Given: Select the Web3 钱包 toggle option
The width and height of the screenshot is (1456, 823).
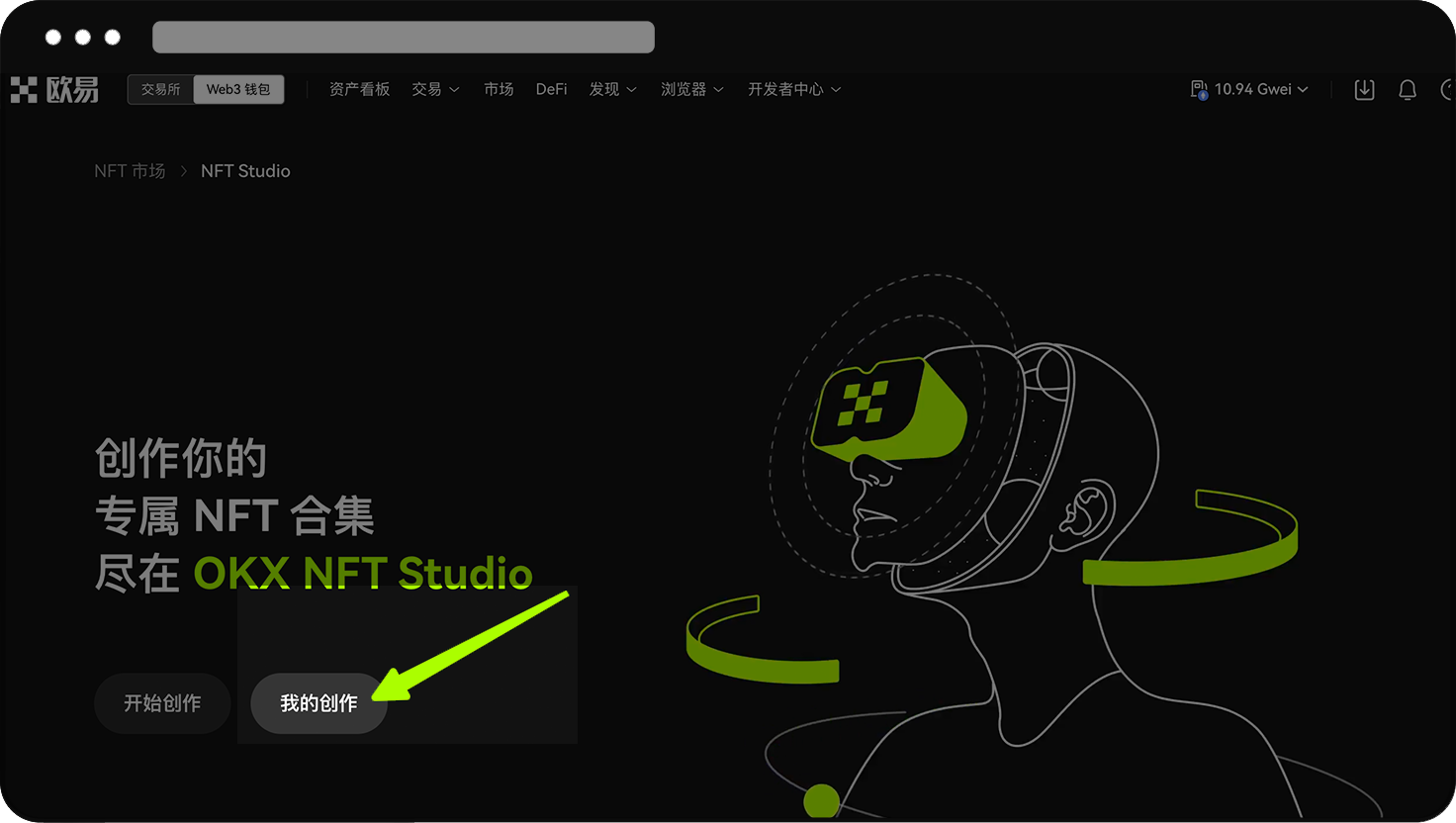Looking at the screenshot, I should pos(237,89).
